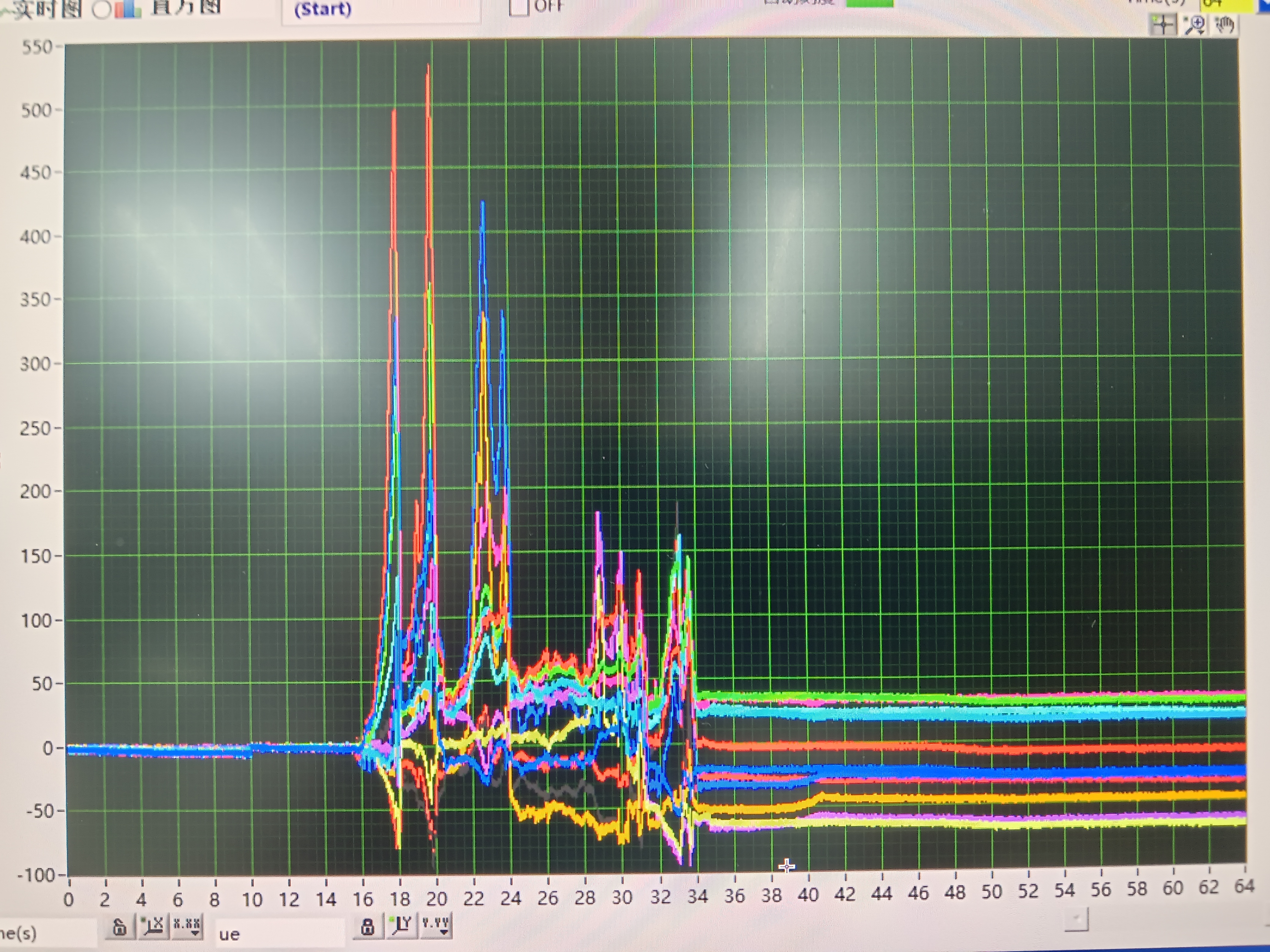Image resolution: width=1270 pixels, height=952 pixels.
Task: Open X-axis x.xx format dropdown
Action: click(x=187, y=926)
